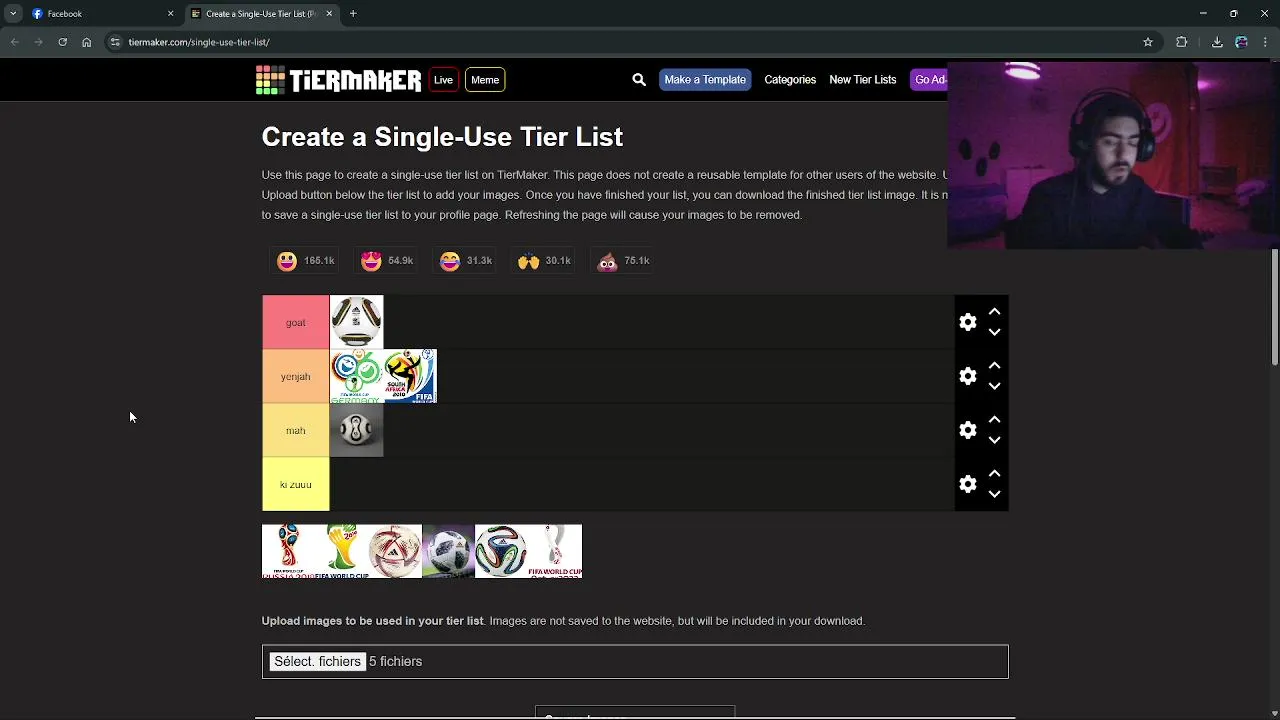Open Chrome profile avatar
This screenshot has height=720, width=1280.
tap(1241, 42)
